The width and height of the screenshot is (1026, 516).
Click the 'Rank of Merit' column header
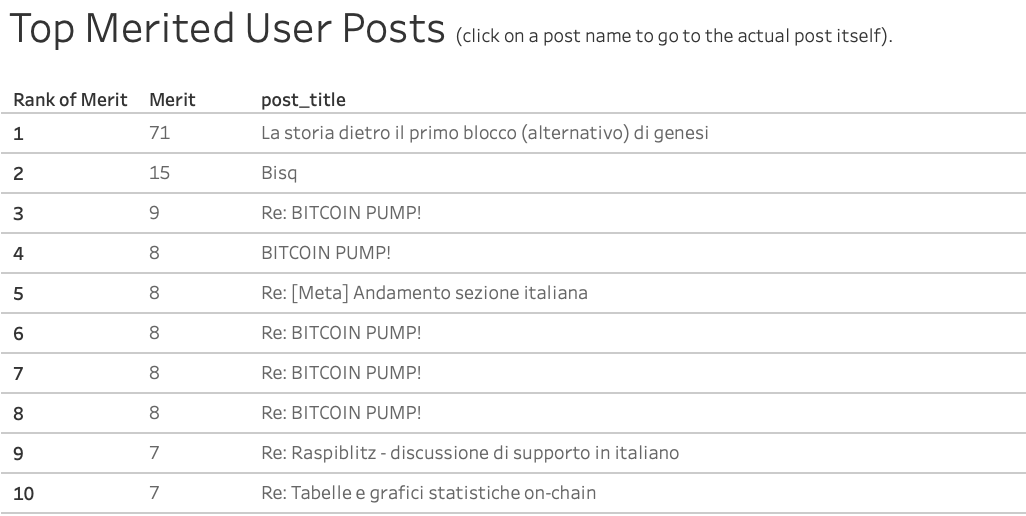pyautogui.click(x=70, y=99)
